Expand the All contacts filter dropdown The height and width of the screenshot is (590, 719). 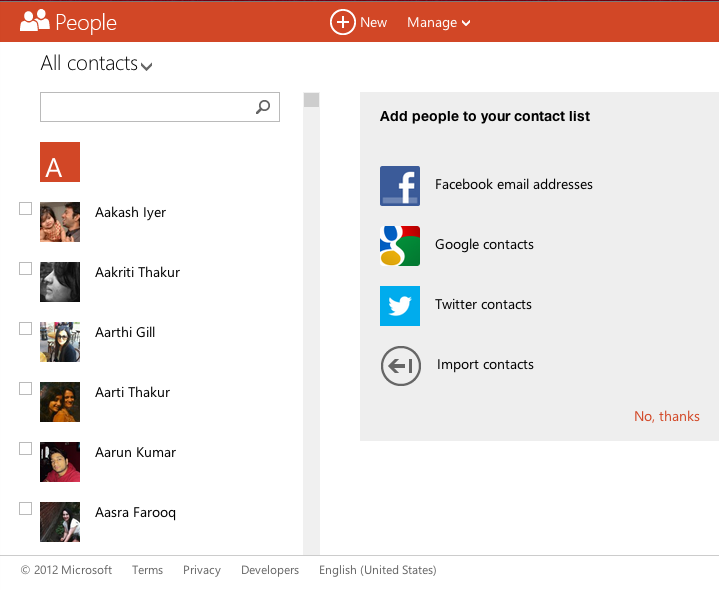[x=96, y=63]
